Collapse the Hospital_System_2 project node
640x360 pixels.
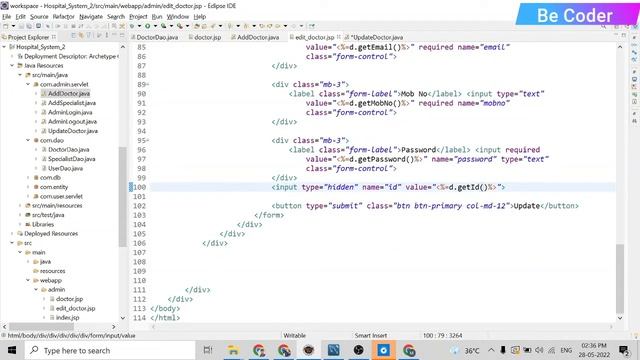(x=4, y=47)
